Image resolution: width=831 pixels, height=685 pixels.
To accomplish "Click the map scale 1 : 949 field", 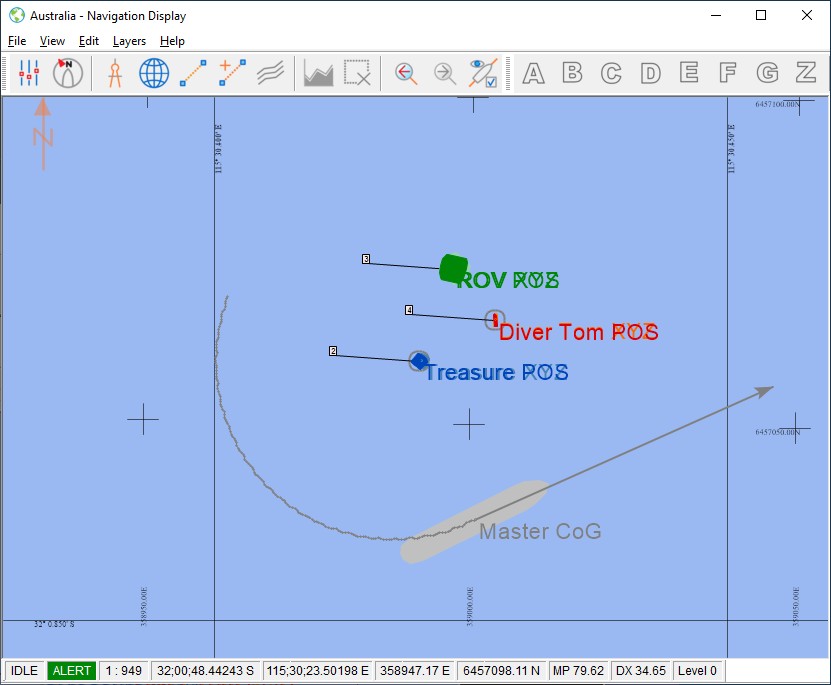I will point(125,671).
